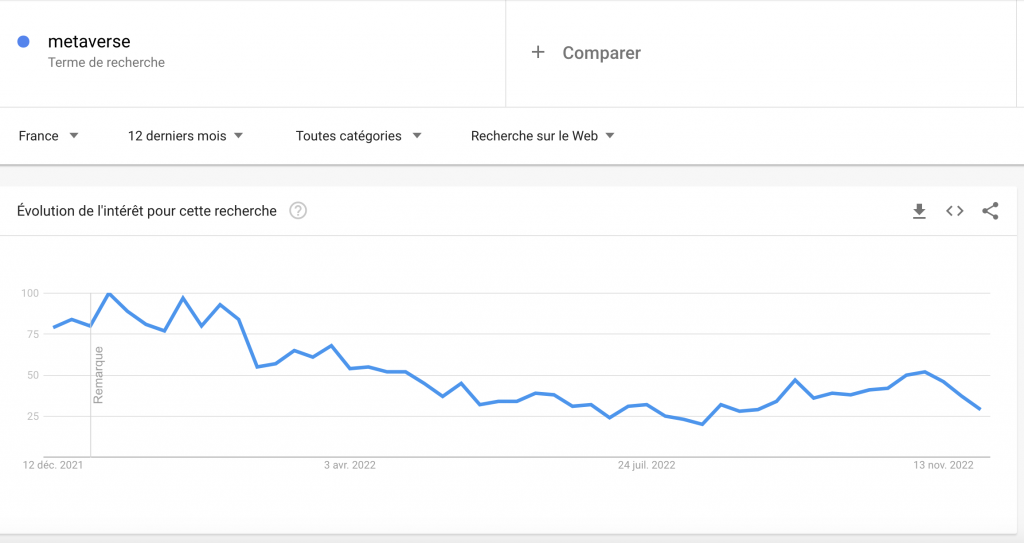This screenshot has width=1024, height=543.
Task: Click the plus icon beside Comparer
Action: tap(538, 52)
